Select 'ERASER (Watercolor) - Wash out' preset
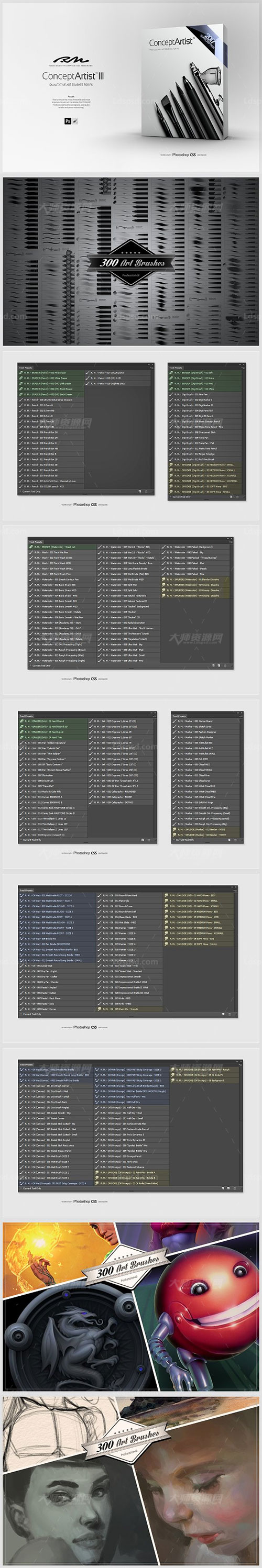 (62, 547)
